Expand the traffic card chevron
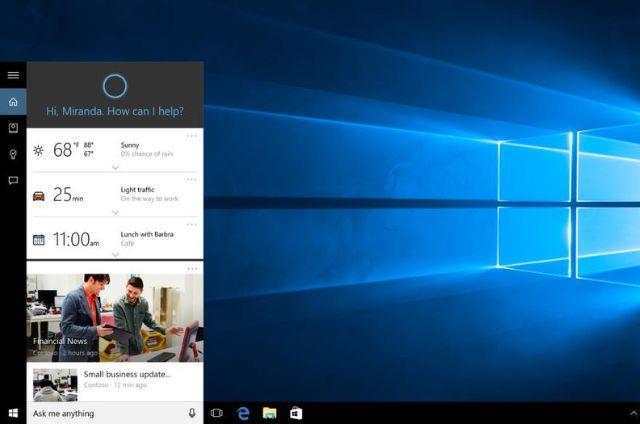The height and width of the screenshot is (424, 640). click(x=116, y=212)
